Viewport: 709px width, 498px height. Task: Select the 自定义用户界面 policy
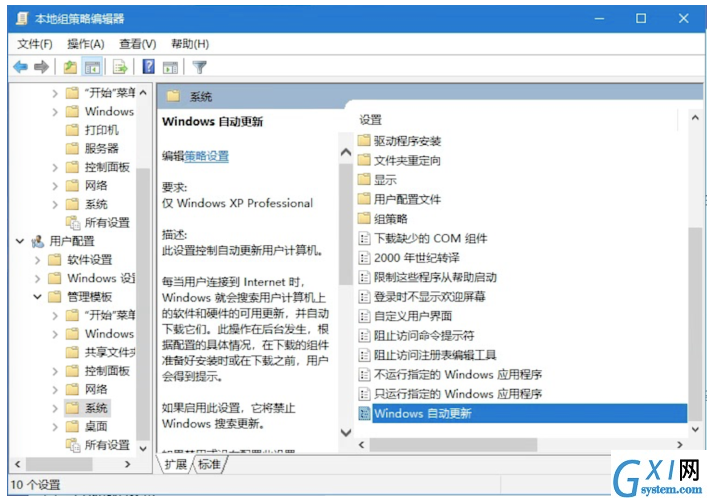405,316
